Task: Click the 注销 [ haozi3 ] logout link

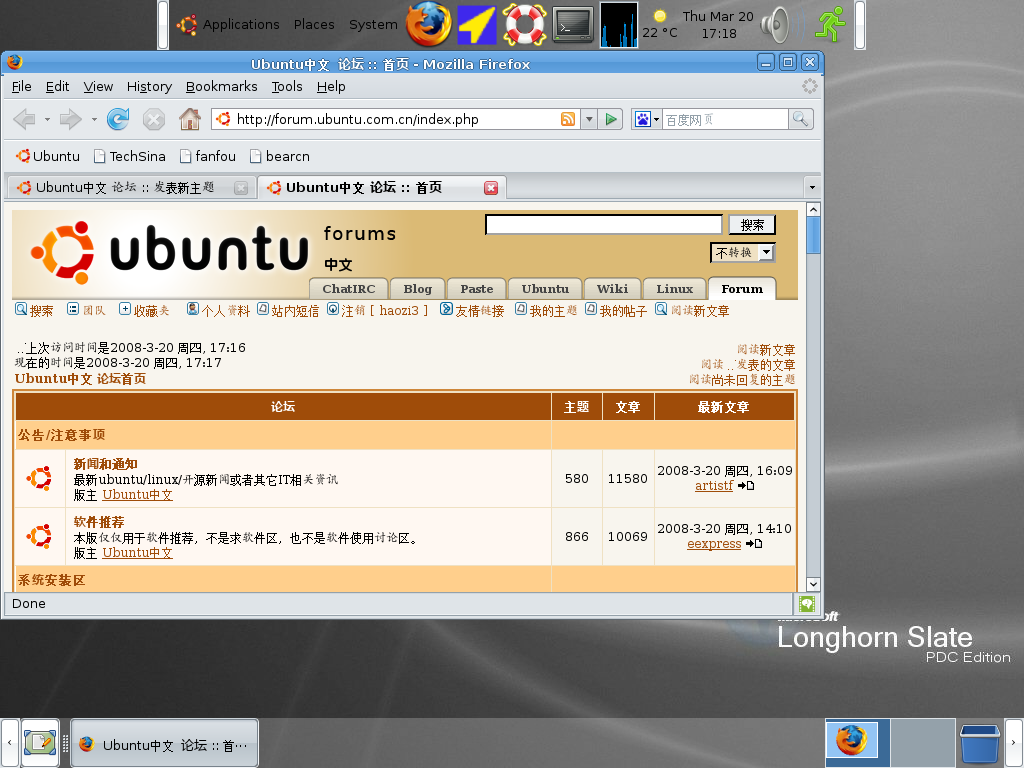Action: pos(378,311)
